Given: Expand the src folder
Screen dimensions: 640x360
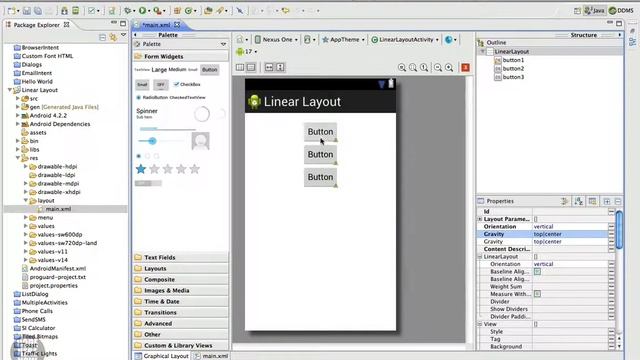Looking at the screenshot, I should point(18,98).
